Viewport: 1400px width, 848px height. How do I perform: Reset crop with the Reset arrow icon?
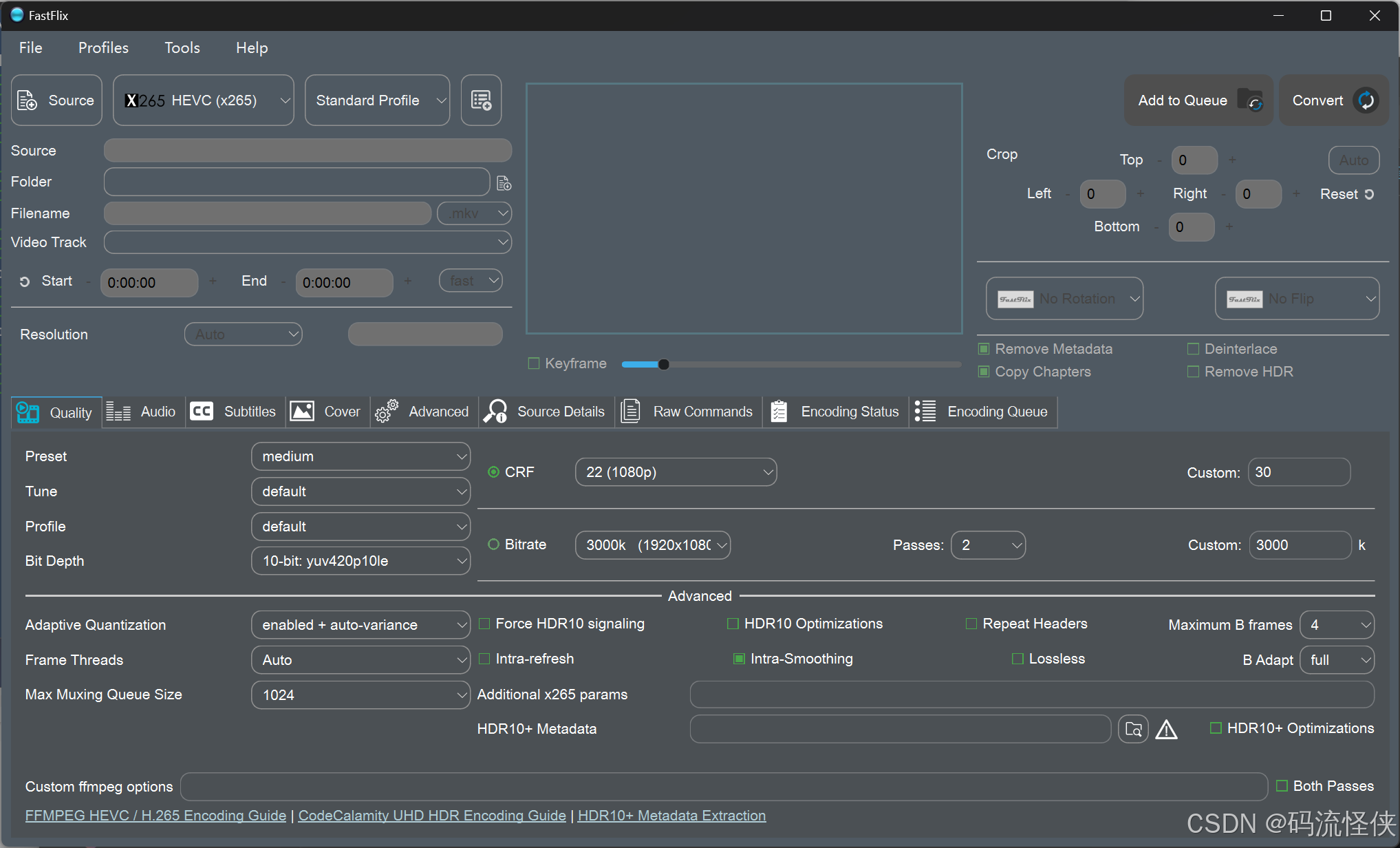(x=1369, y=194)
